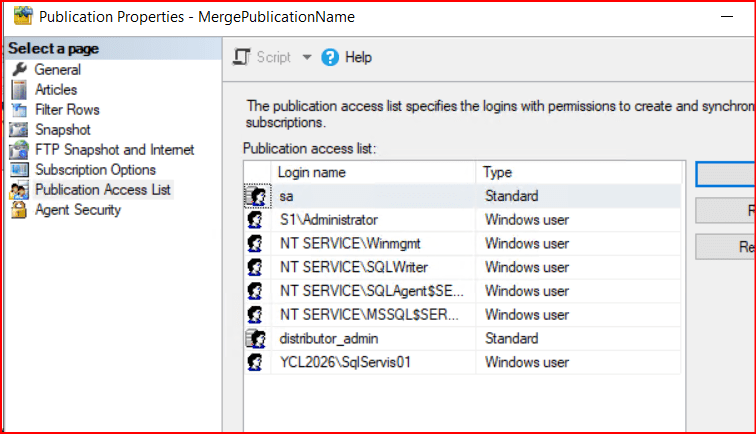This screenshot has height=434, width=756.
Task: Click the user icon beside sa login
Action: (x=255, y=196)
